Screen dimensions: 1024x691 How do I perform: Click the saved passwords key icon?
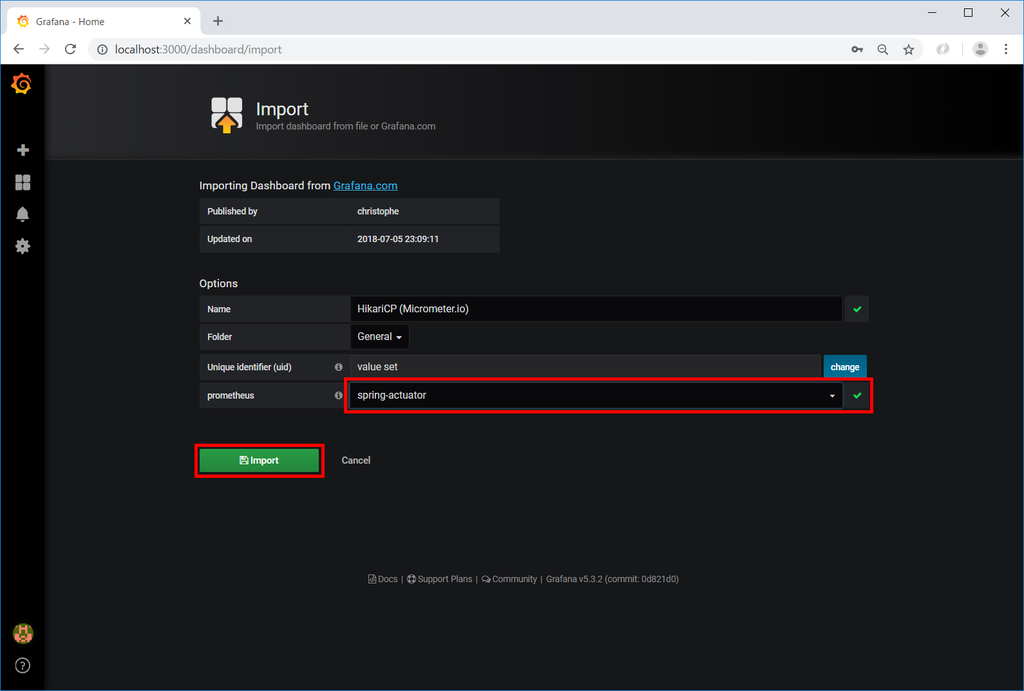coord(857,50)
